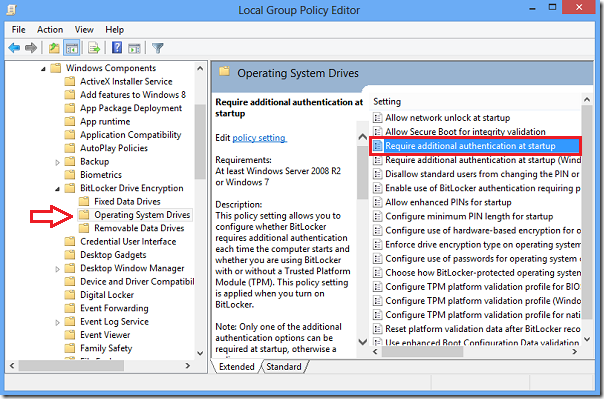Select Disallow standard users from changing the PIN
The height and width of the screenshot is (399, 604).
482,174
